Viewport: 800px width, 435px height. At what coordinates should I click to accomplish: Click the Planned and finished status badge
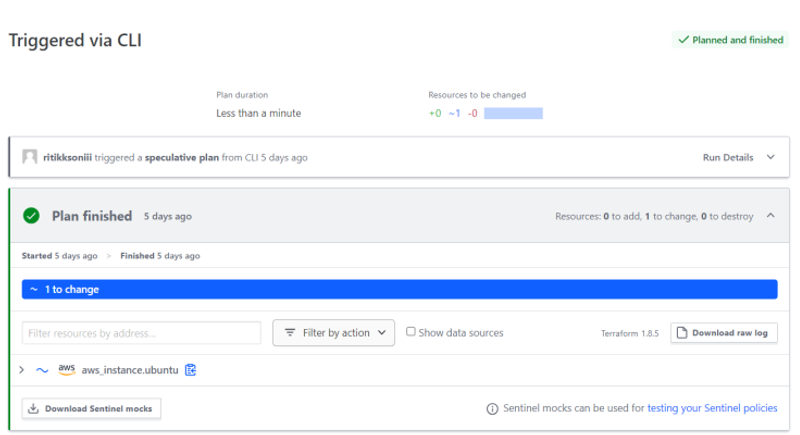(x=731, y=40)
